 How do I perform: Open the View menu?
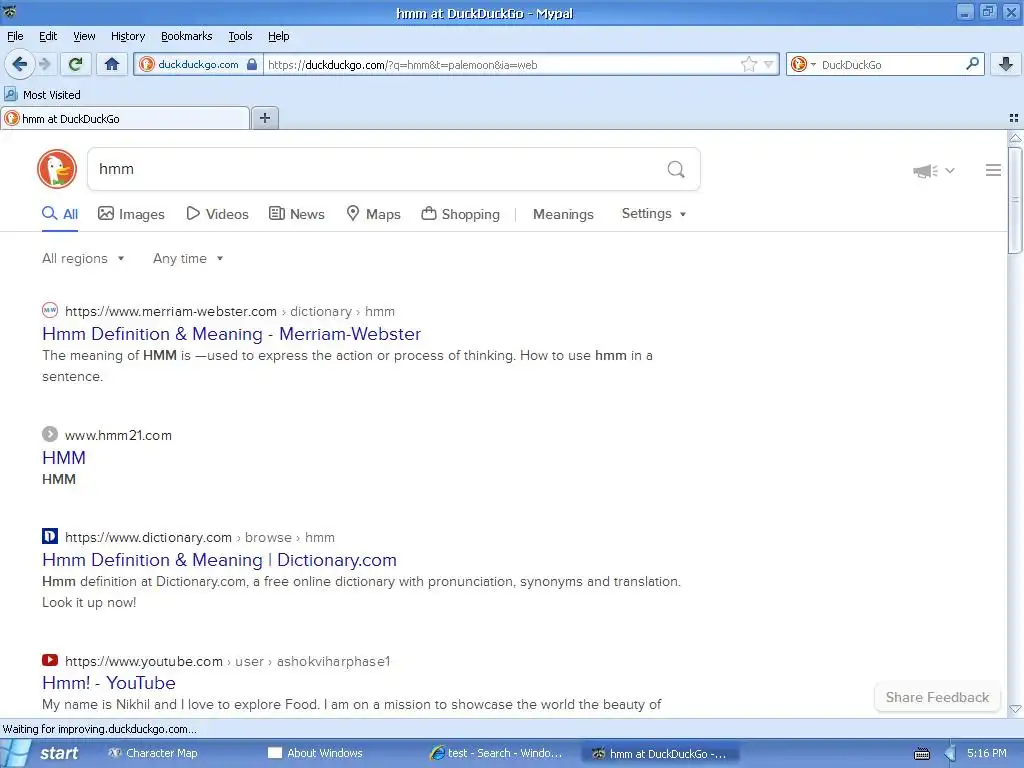point(84,36)
